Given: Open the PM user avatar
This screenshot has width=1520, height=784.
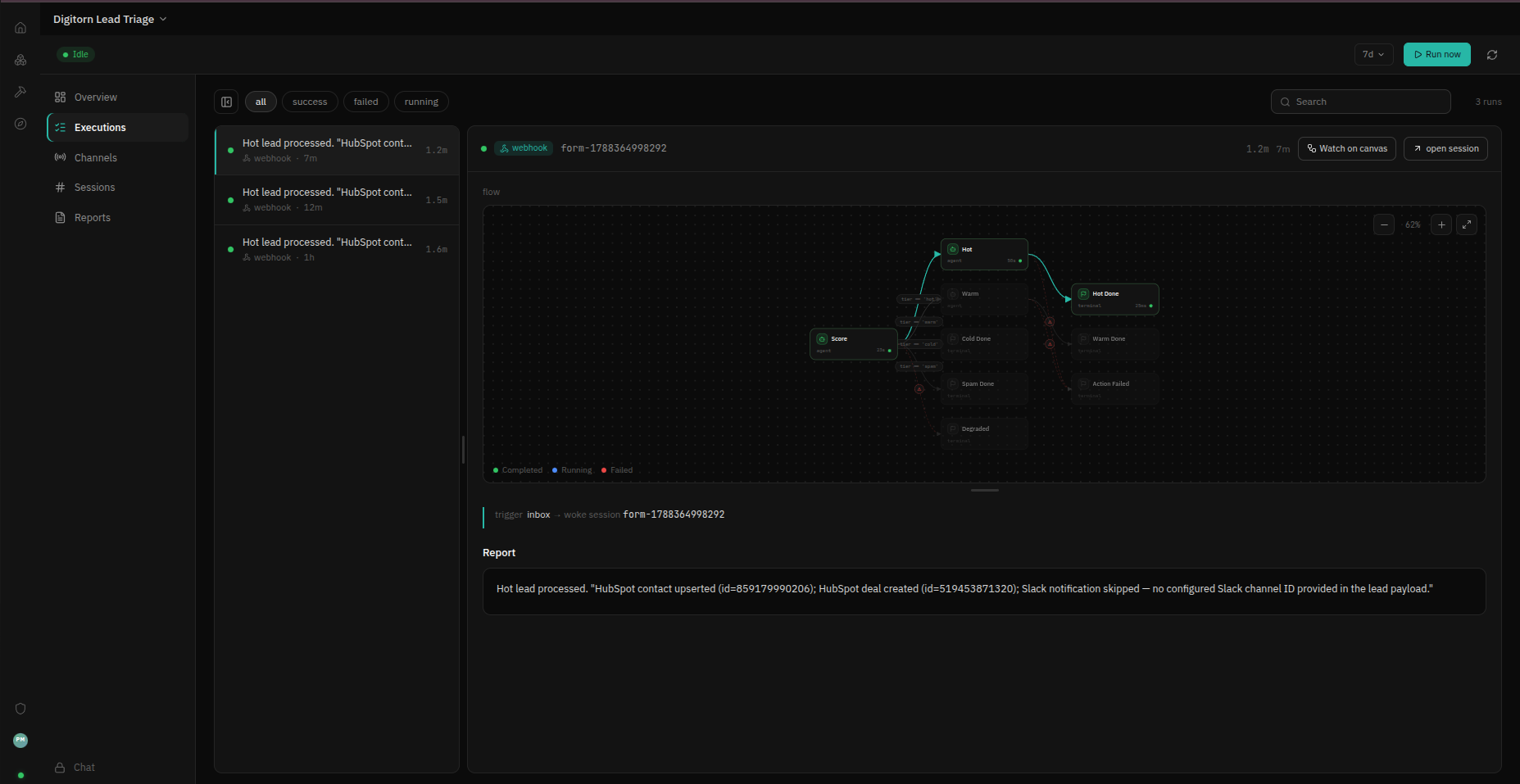Looking at the screenshot, I should 20,740.
